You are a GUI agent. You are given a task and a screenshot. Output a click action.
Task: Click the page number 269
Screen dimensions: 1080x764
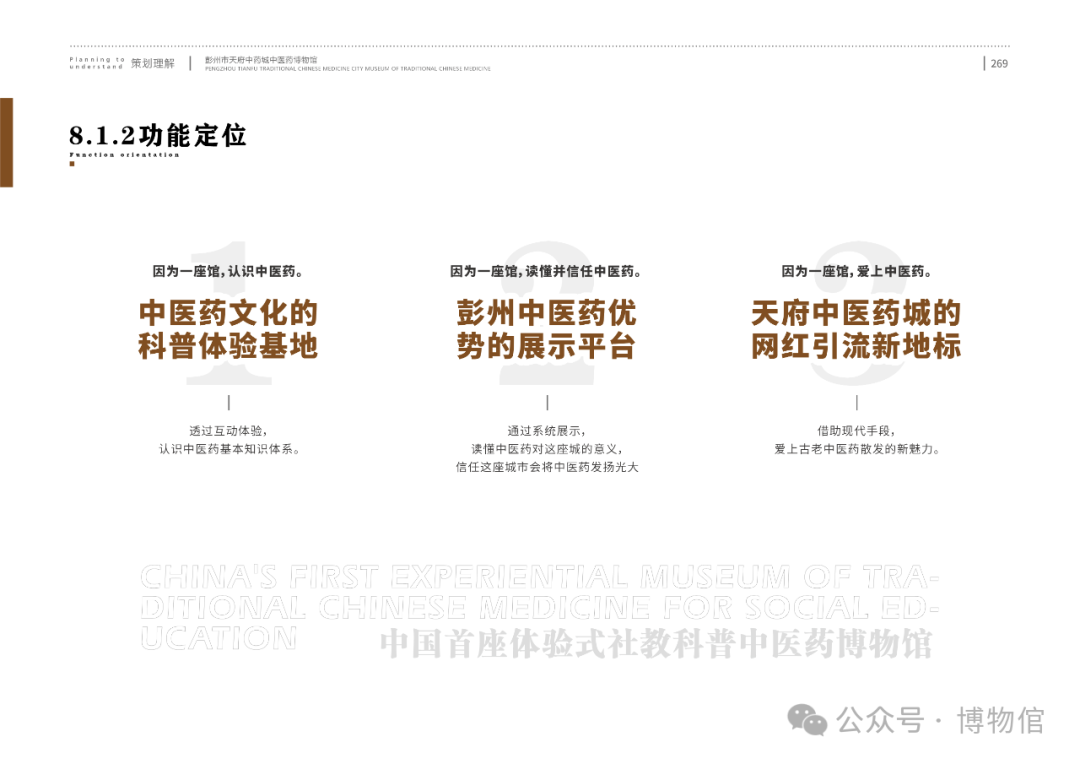point(998,64)
